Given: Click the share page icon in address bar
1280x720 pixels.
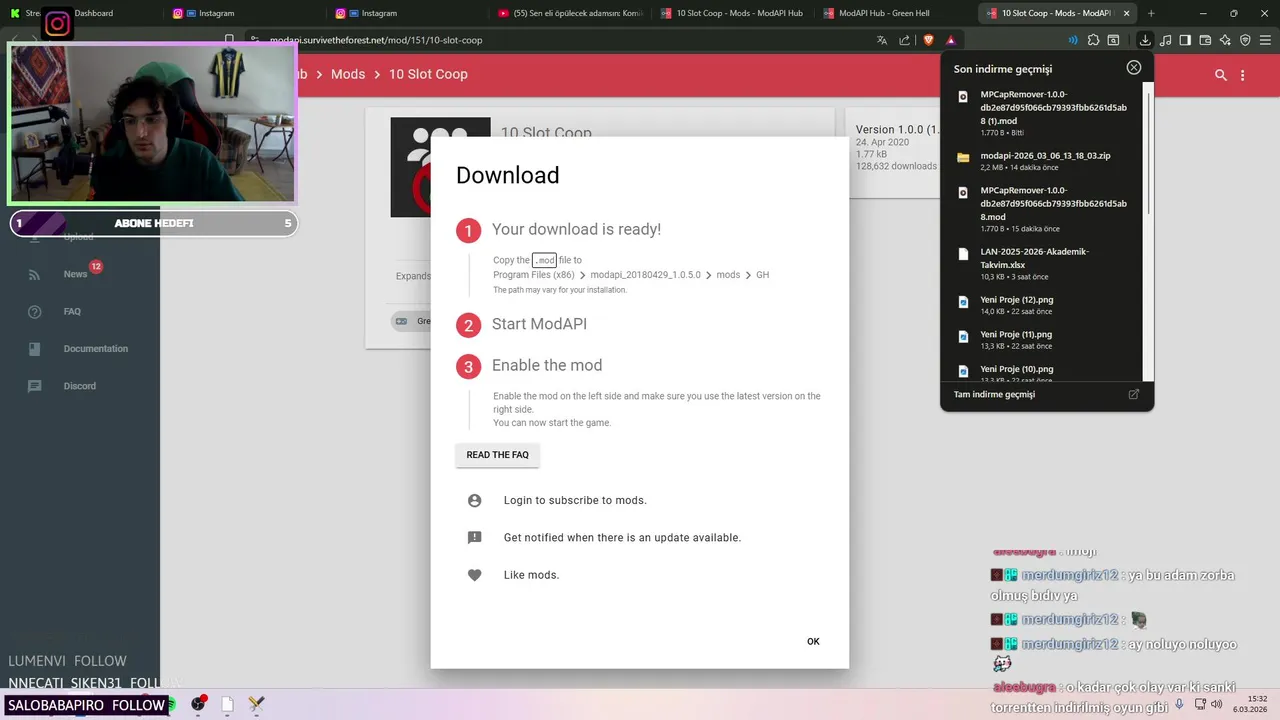Looking at the screenshot, I should tap(905, 40).
